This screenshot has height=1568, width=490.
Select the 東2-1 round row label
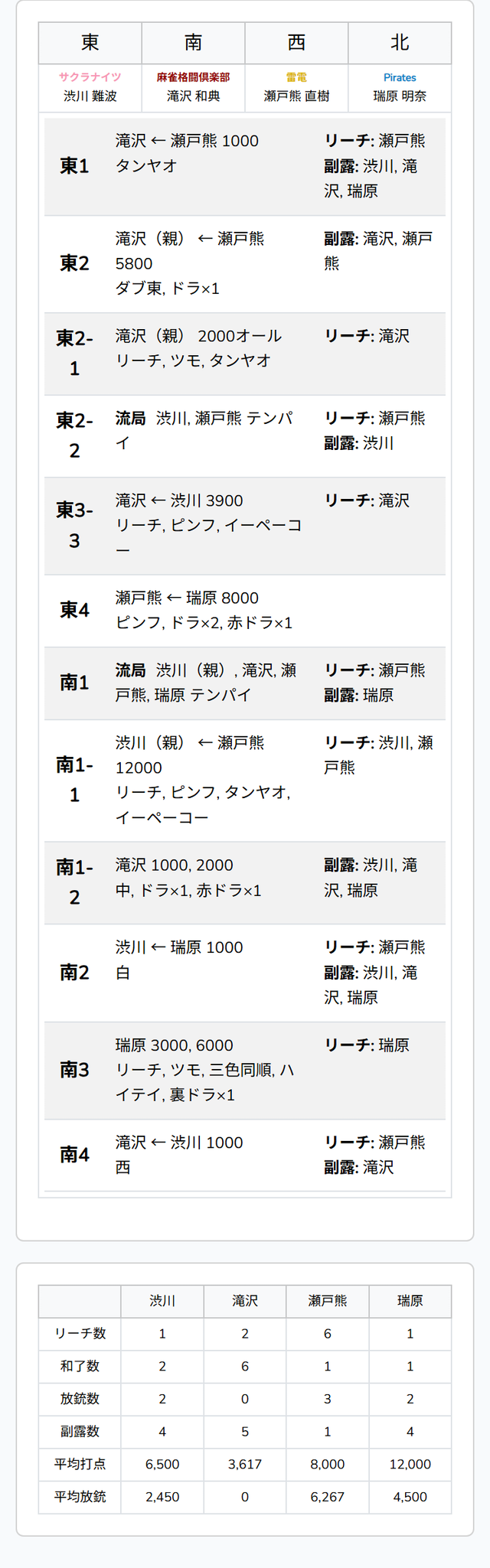(74, 353)
